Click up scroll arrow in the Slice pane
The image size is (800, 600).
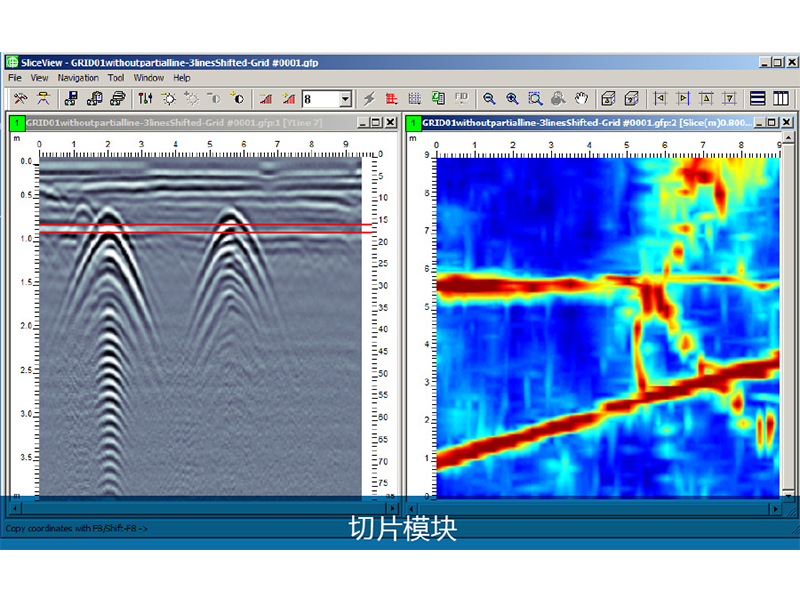788,137
